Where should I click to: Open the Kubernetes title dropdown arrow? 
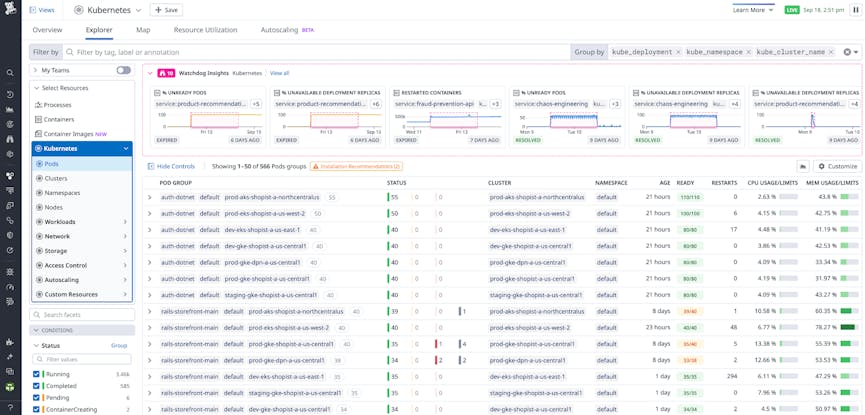[138, 10]
